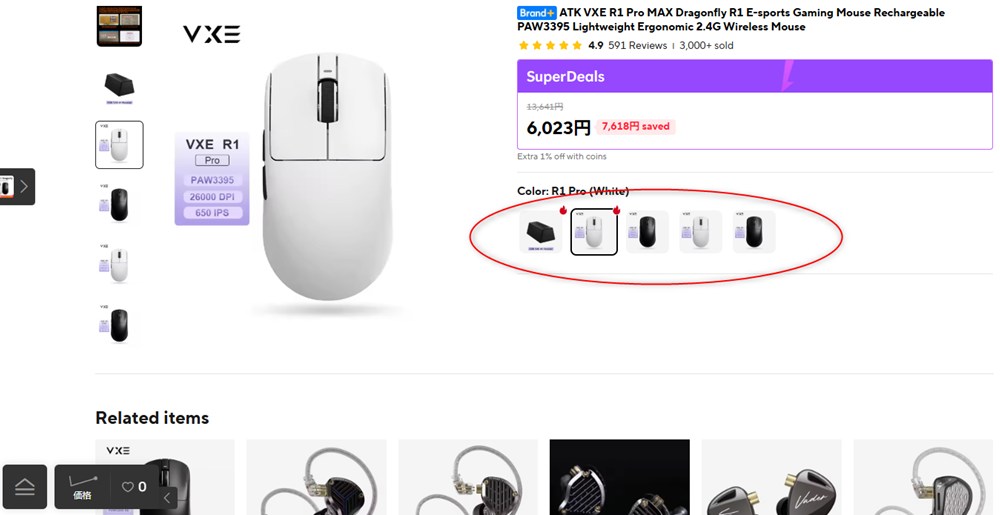Open the first related item with VXE mouse
Screen dimensions: 1000x515
(165, 478)
